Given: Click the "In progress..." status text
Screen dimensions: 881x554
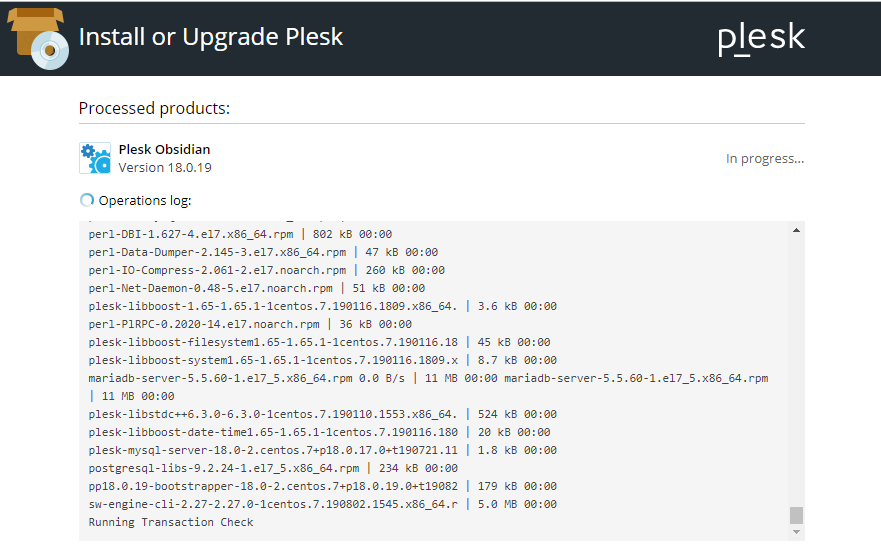Looking at the screenshot, I should [764, 159].
